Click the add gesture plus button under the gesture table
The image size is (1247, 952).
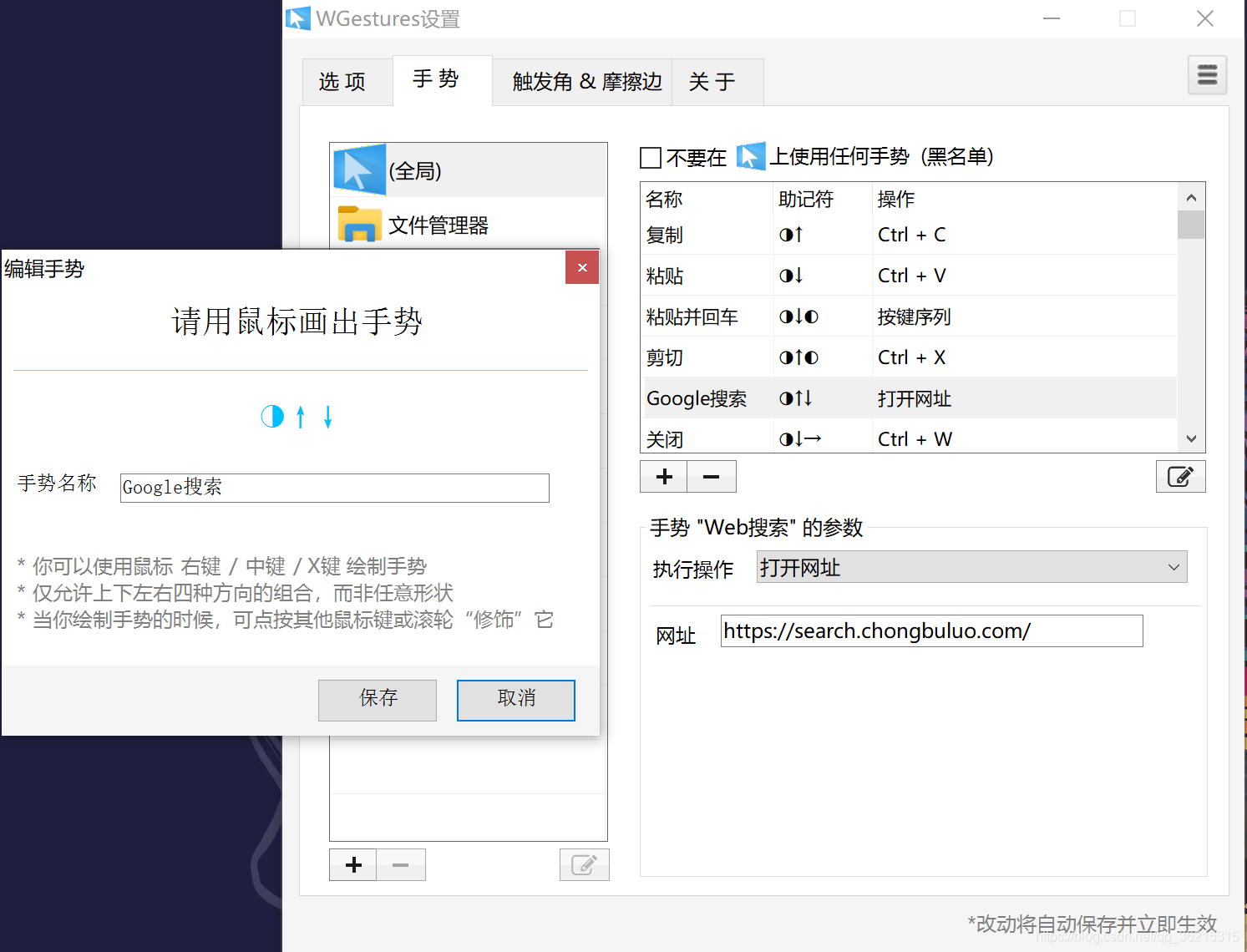(664, 477)
